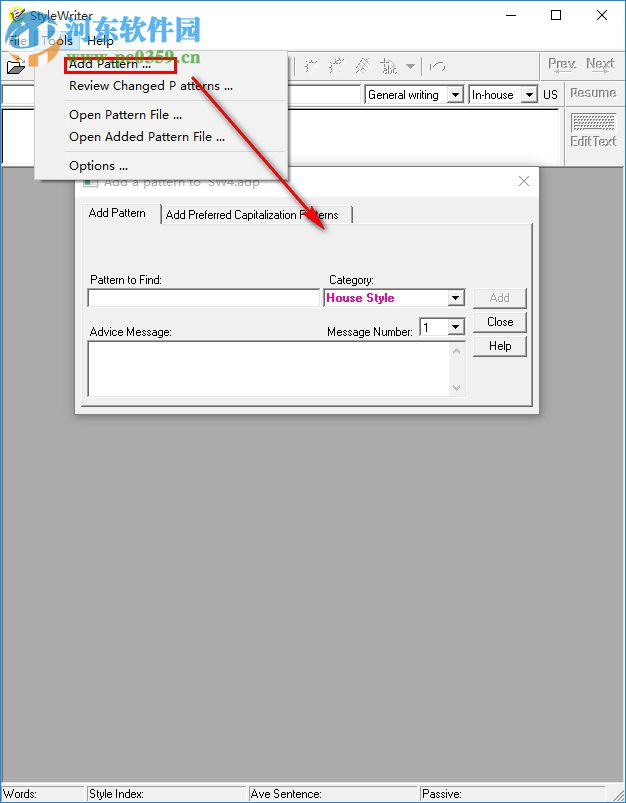
Task: Click the disabled Prev navigation button
Action: click(562, 65)
